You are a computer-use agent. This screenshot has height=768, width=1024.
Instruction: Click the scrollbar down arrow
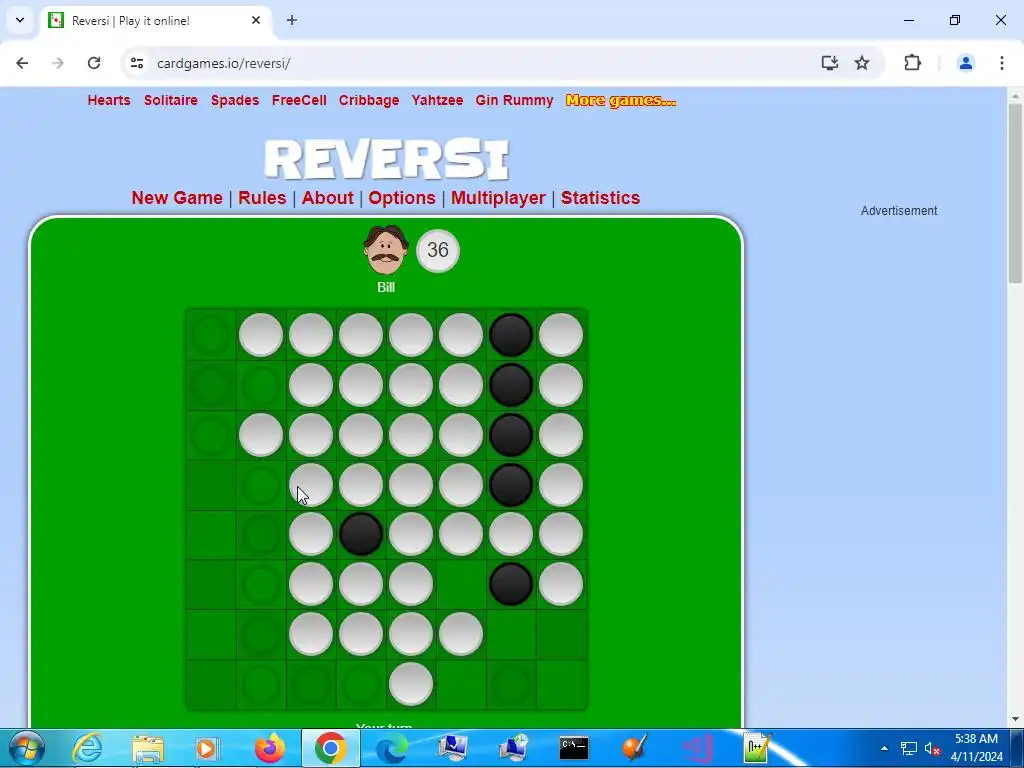coord(1015,719)
